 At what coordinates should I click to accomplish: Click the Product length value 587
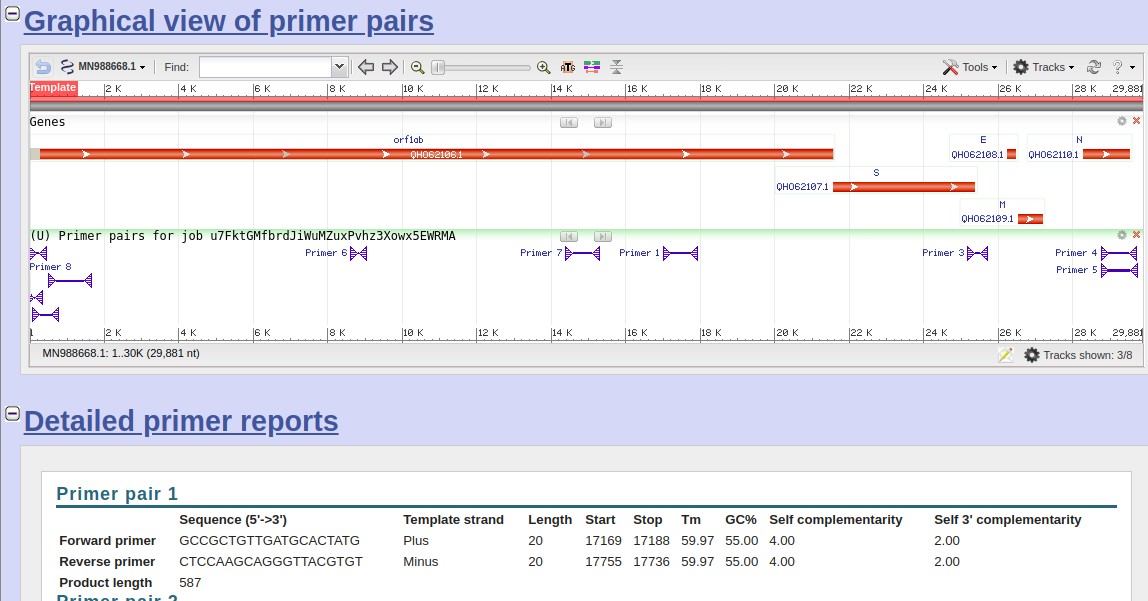point(190,583)
